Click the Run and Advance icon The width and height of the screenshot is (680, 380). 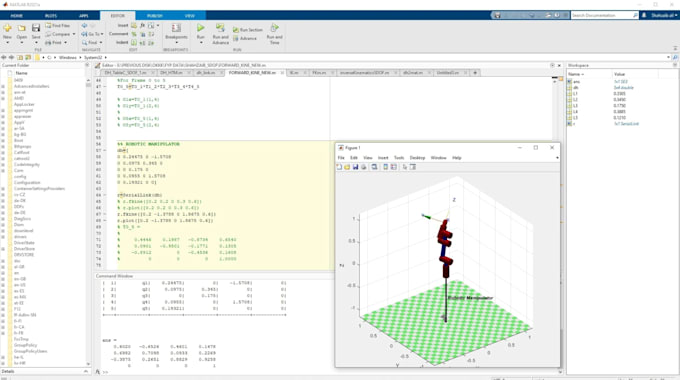(220, 28)
